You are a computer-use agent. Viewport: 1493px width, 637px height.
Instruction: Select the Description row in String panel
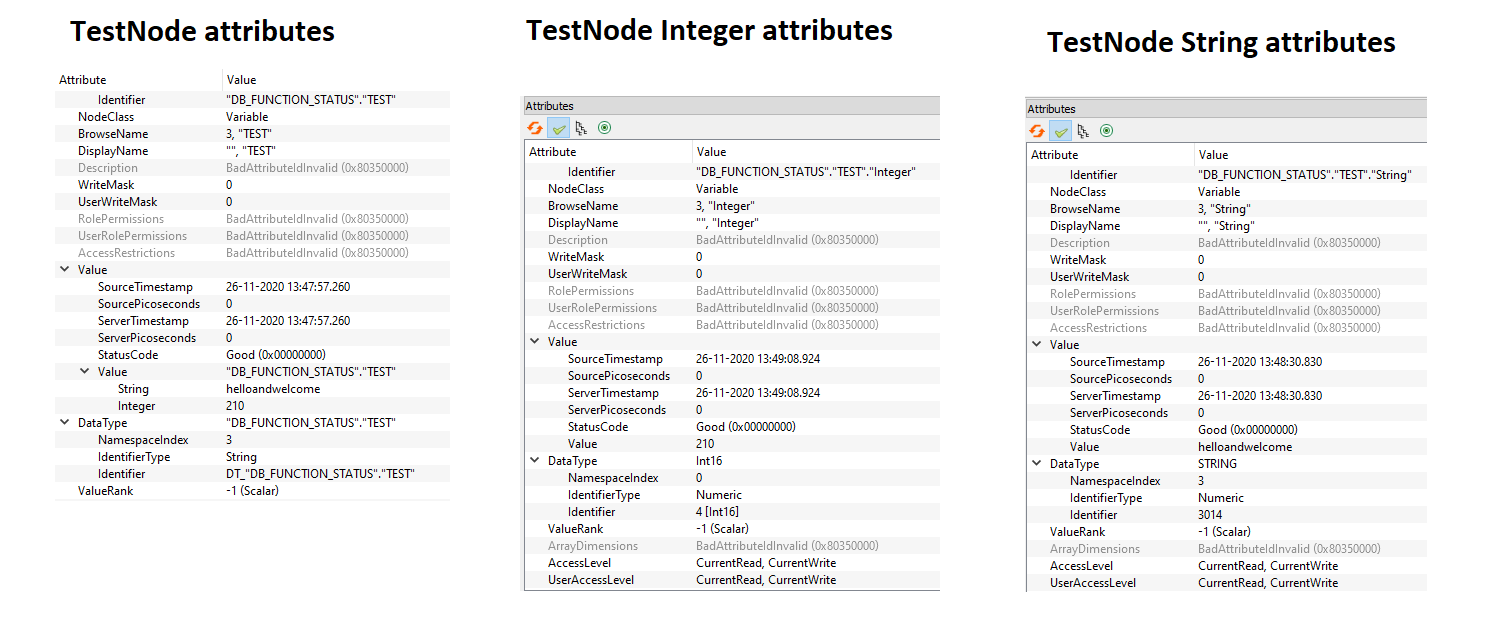[1226, 243]
